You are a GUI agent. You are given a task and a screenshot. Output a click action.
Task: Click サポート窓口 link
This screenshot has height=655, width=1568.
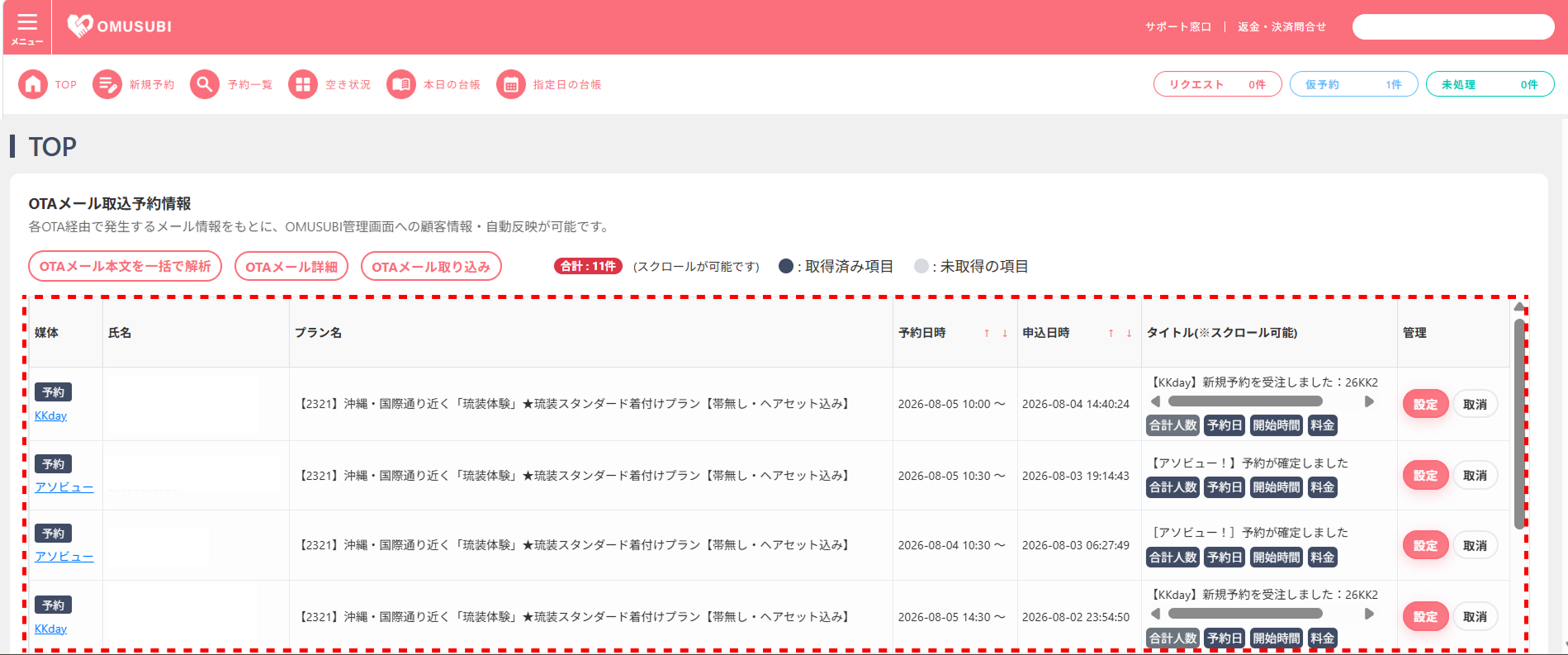1178,27
